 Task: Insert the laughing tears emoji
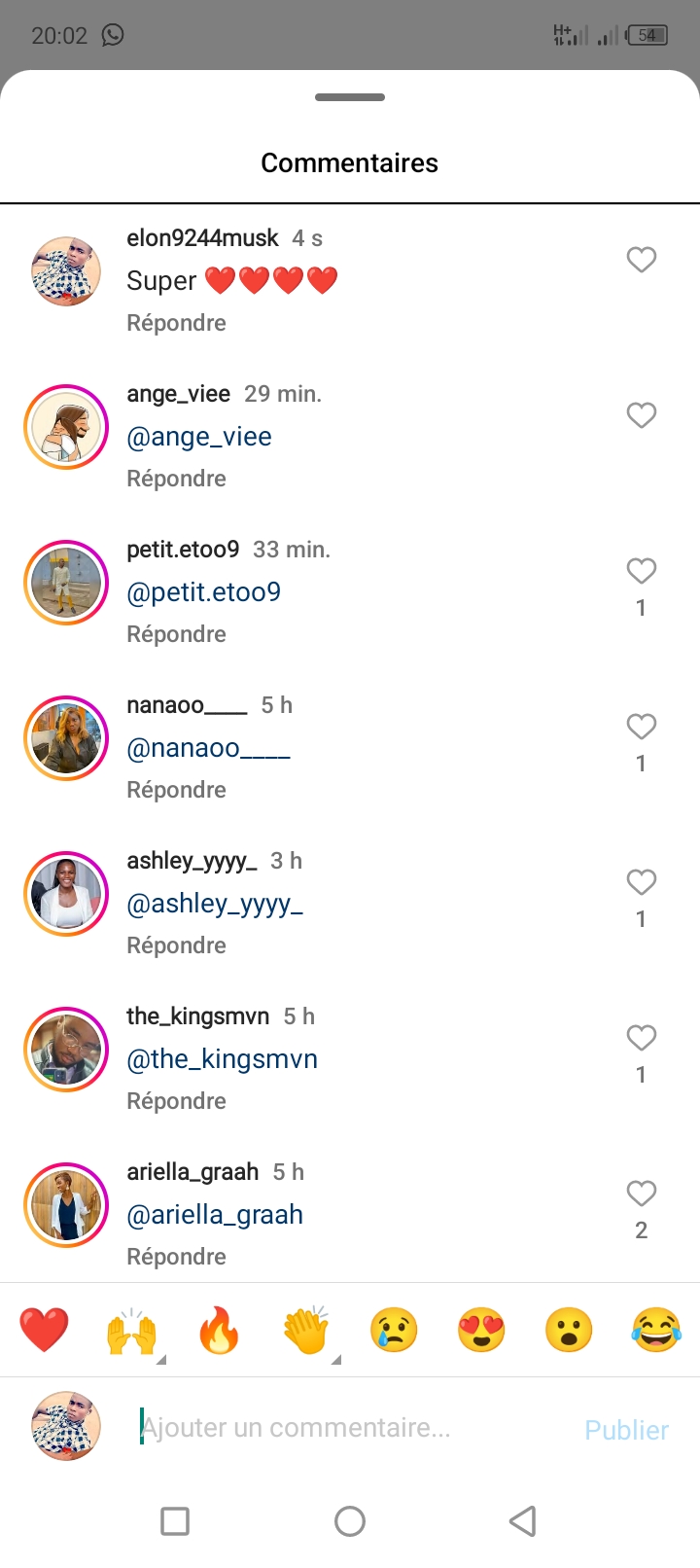coord(656,1330)
